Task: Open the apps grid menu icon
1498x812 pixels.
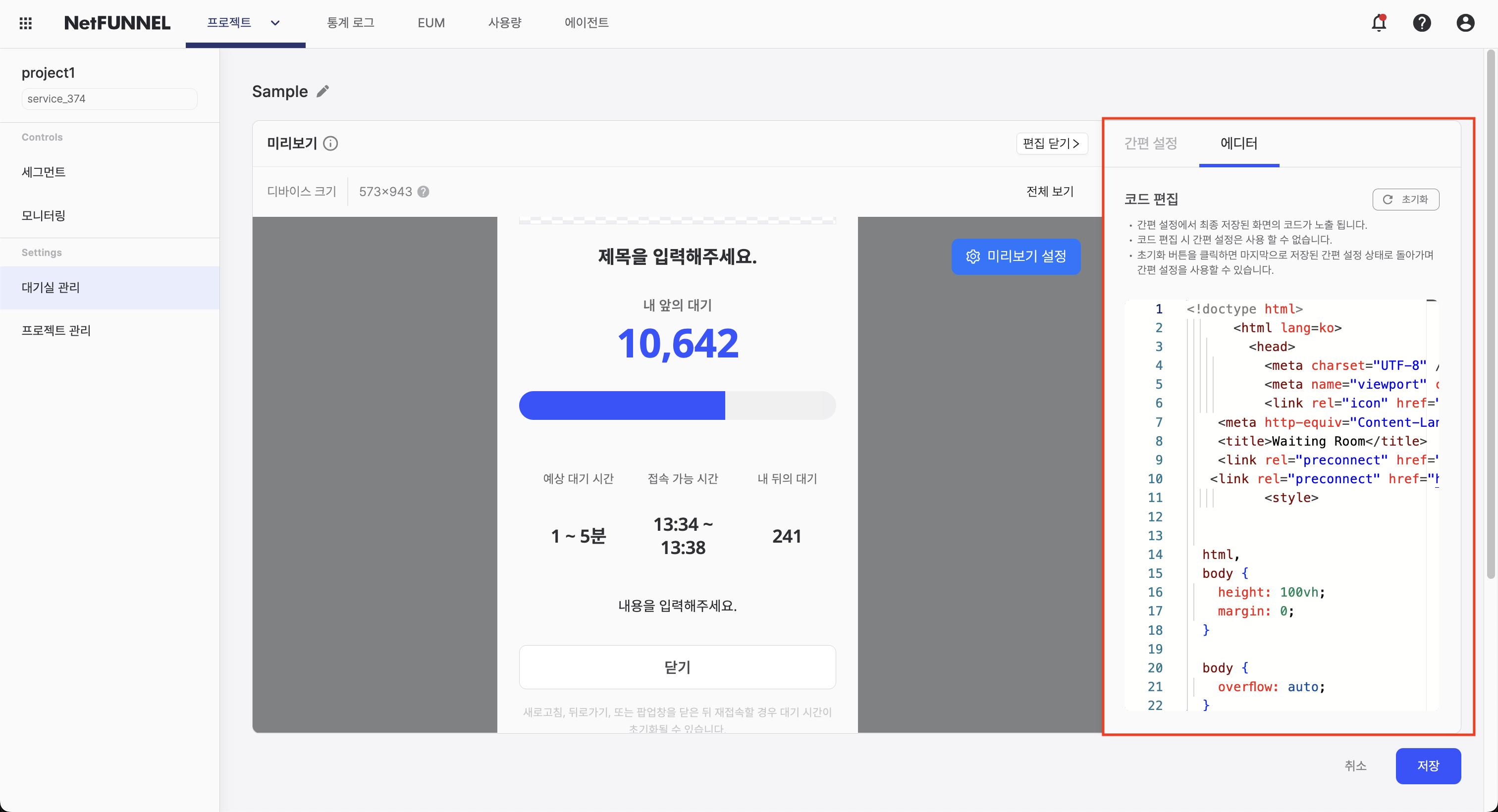Action: (x=26, y=23)
